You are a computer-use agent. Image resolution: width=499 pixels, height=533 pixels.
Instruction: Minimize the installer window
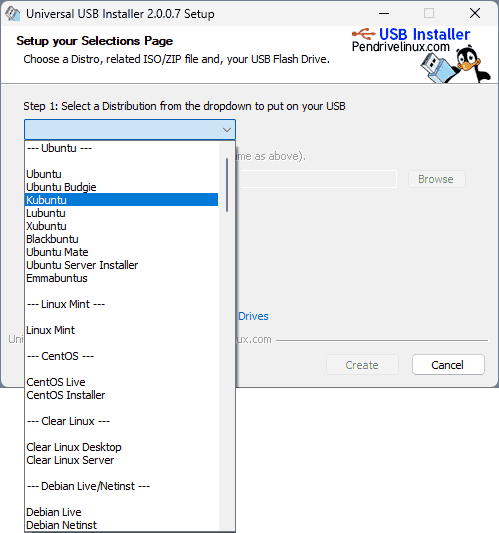click(384, 14)
